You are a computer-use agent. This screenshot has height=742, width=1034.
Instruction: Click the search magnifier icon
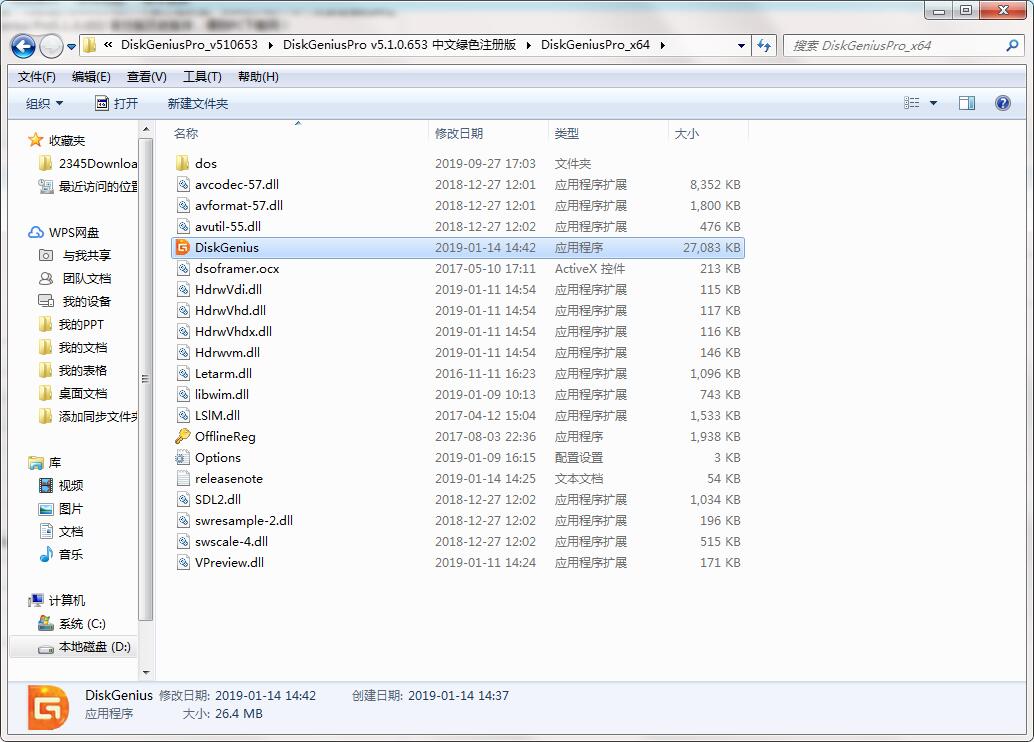pyautogui.click(x=1012, y=46)
